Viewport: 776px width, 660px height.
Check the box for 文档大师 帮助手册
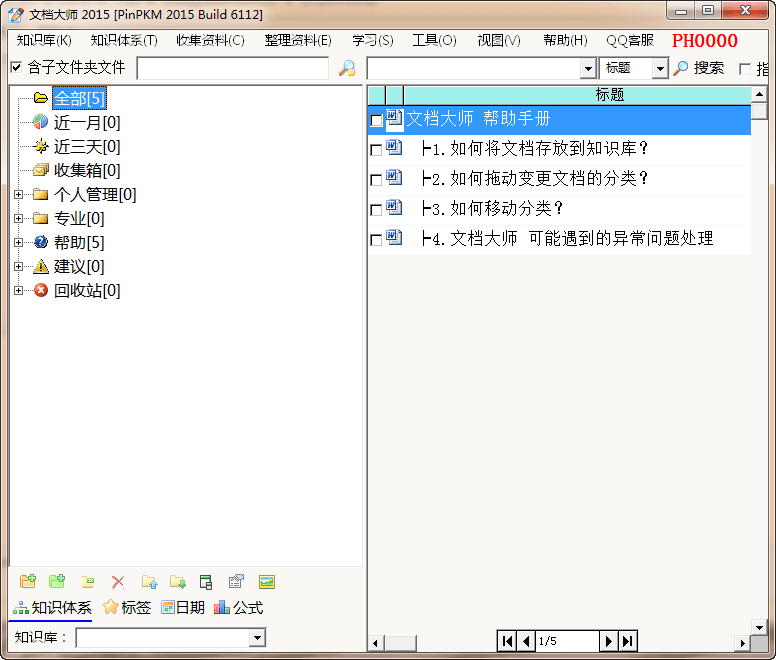376,120
